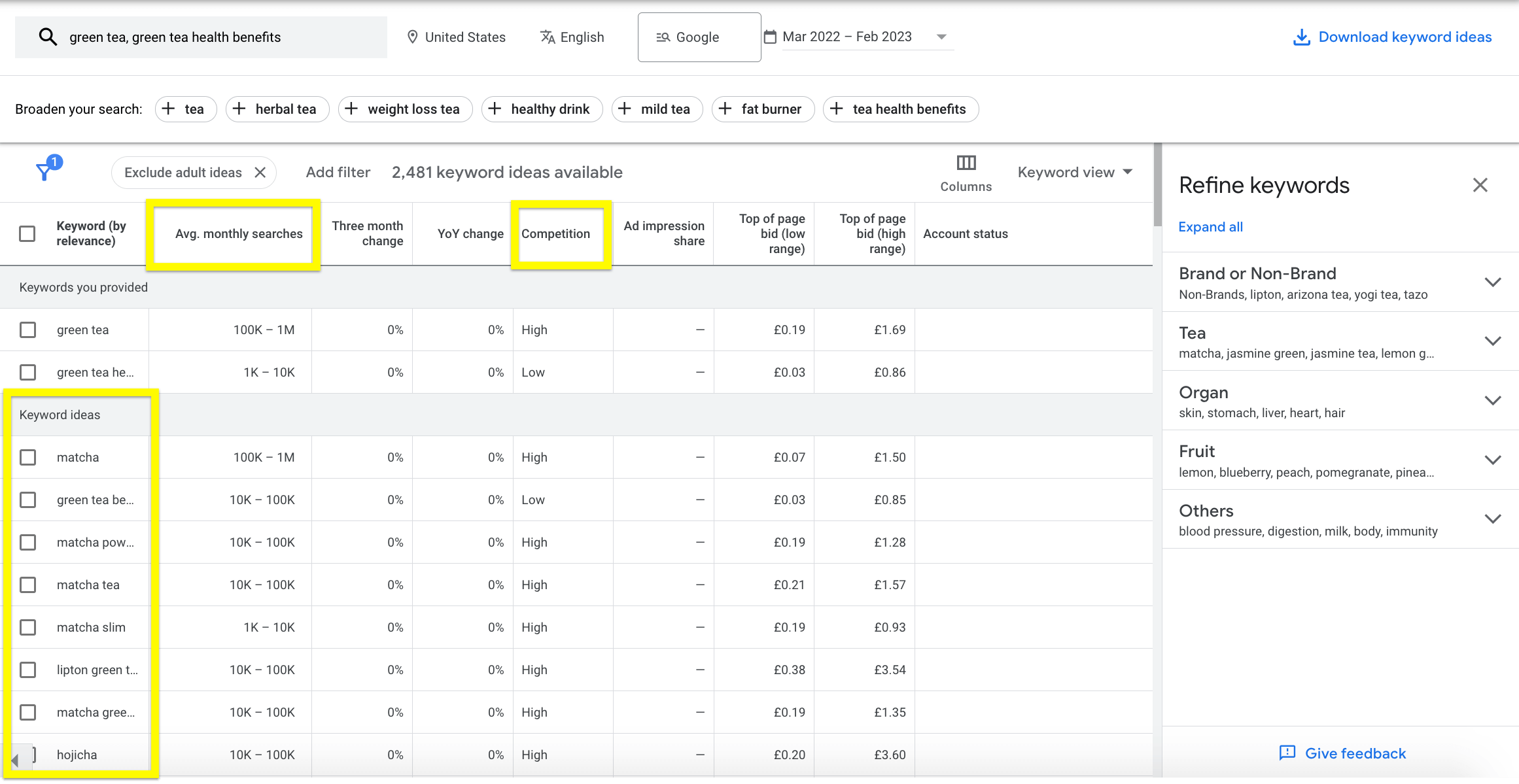1519x784 pixels.
Task: Open the Keyword view dropdown
Action: click(1074, 173)
